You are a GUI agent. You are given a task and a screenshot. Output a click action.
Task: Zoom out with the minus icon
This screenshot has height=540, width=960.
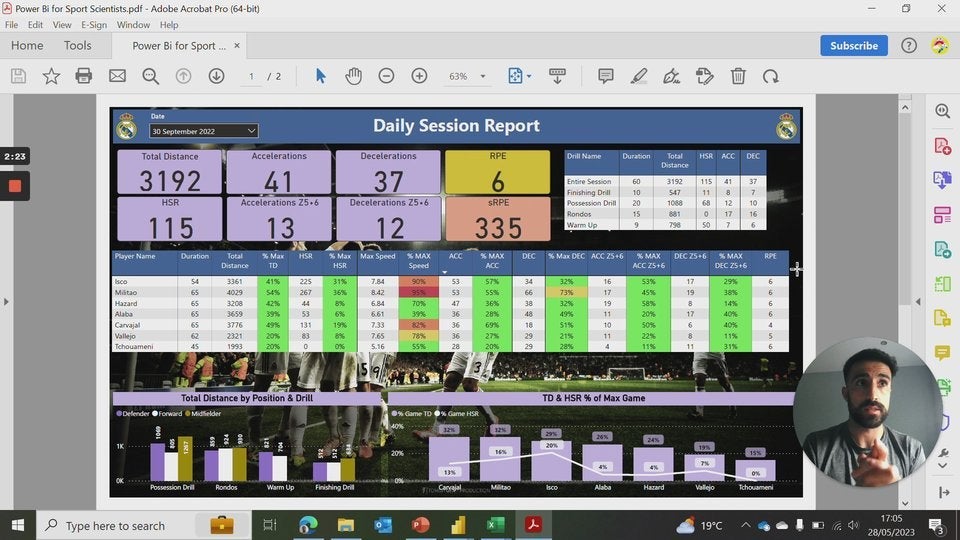coord(386,76)
